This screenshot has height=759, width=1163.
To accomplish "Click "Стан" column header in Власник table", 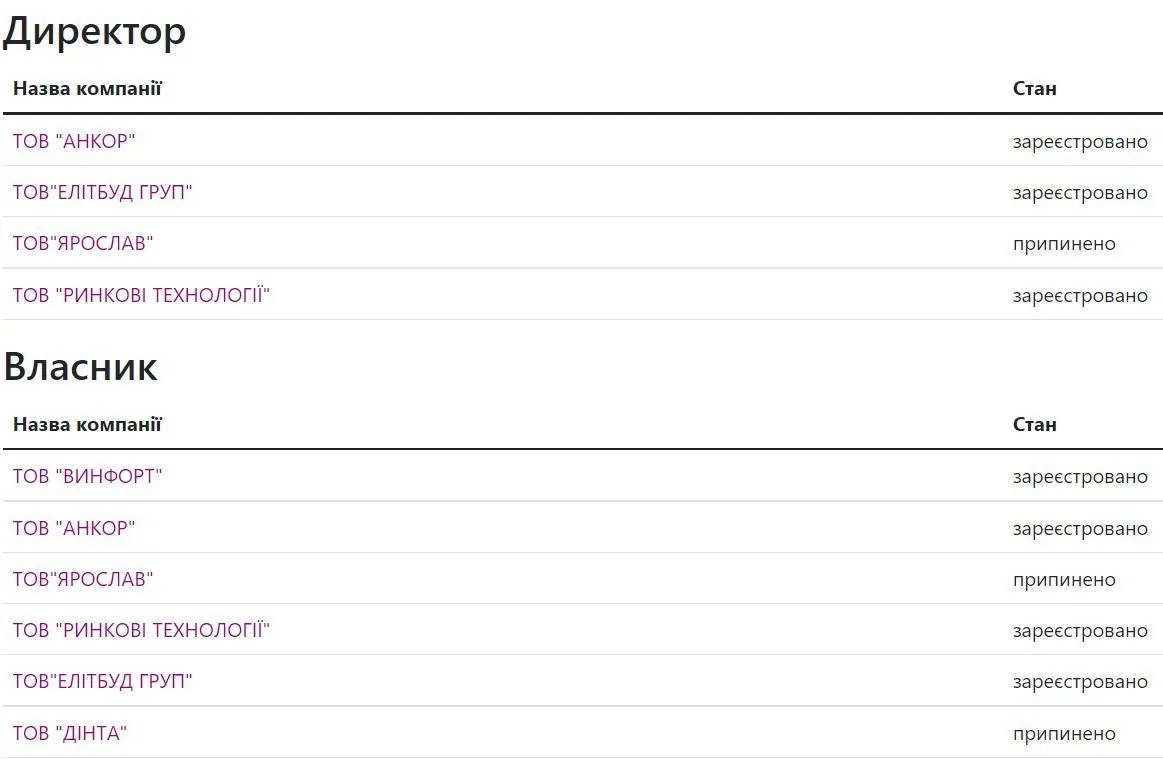I will [1034, 424].
